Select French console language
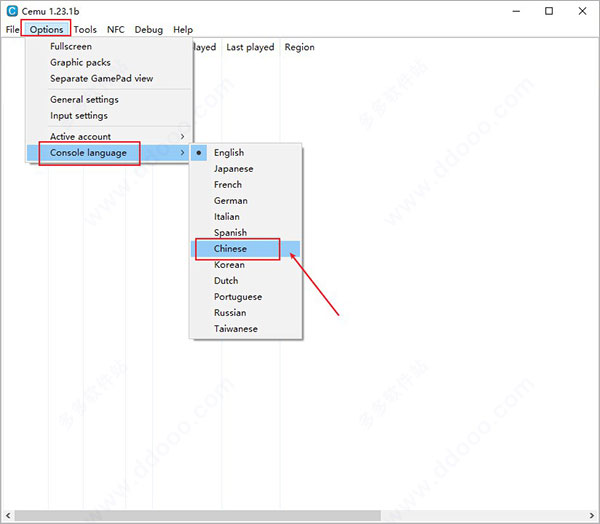600x524 pixels. pyautogui.click(x=246, y=184)
